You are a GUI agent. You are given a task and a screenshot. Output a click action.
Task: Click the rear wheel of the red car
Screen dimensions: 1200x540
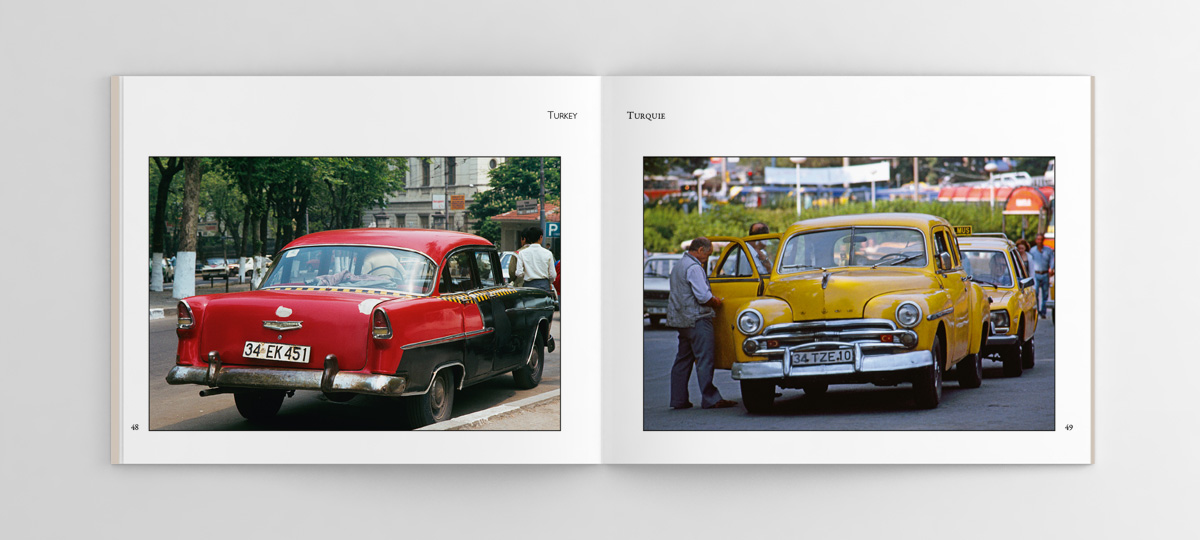430,396
